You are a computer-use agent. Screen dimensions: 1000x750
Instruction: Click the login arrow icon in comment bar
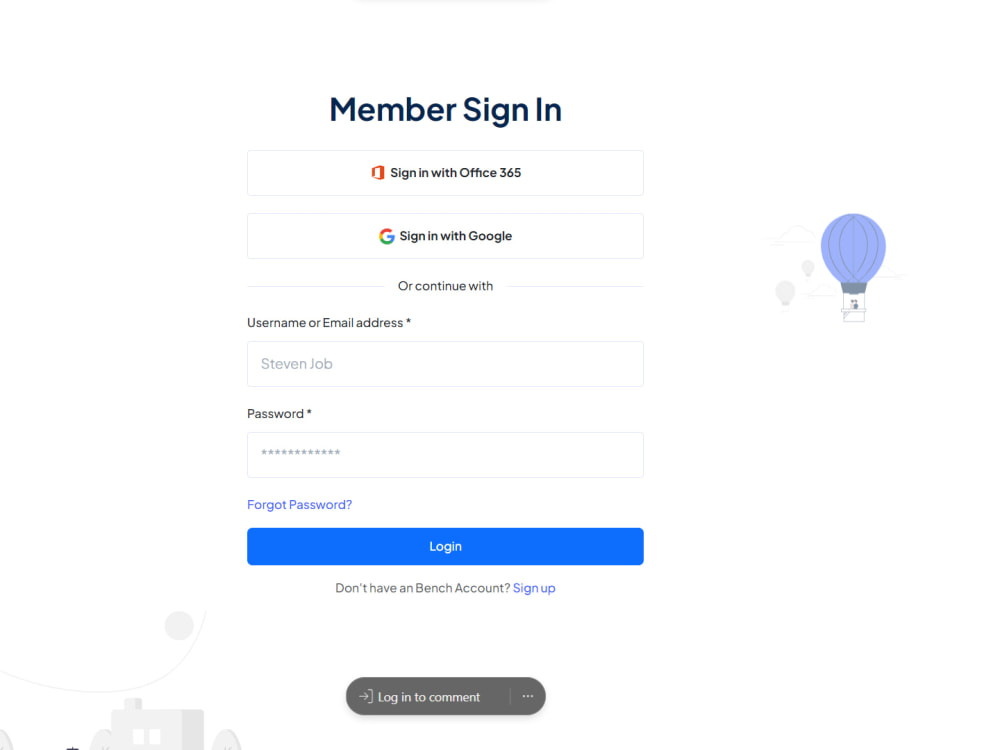[366, 696]
